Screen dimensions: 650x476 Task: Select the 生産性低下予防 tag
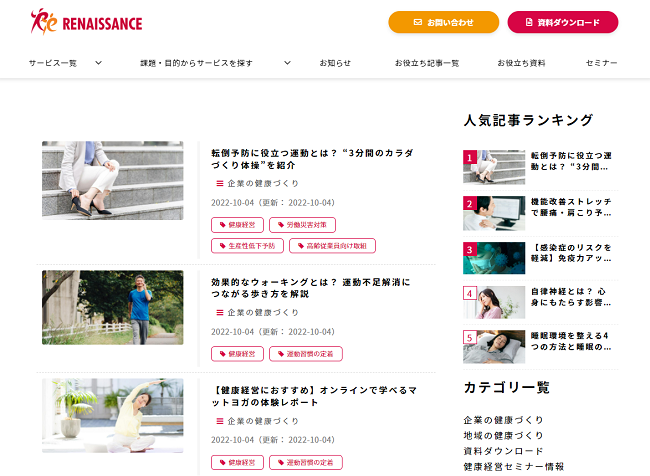(247, 245)
